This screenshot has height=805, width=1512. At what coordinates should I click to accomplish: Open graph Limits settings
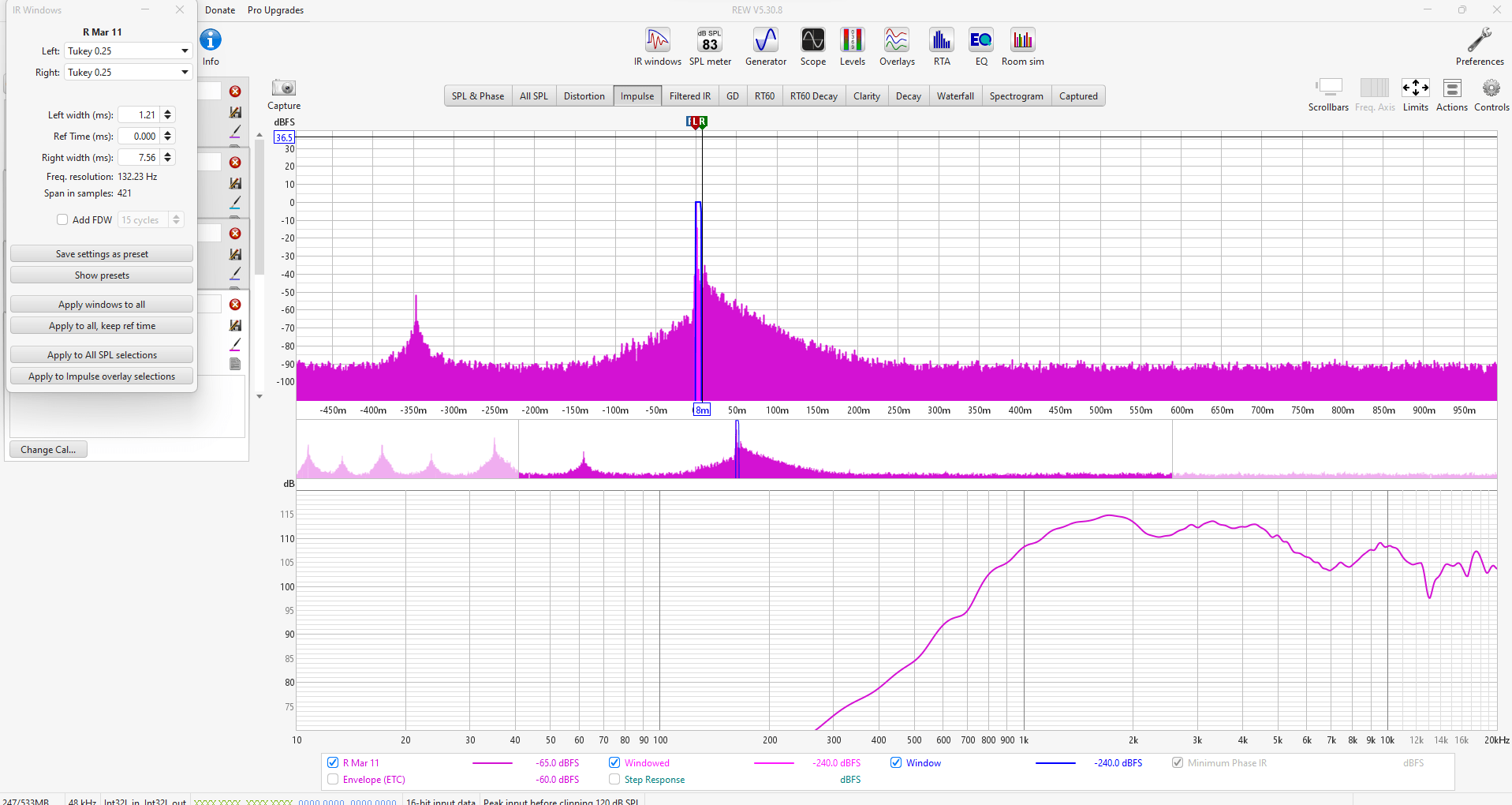click(x=1415, y=95)
